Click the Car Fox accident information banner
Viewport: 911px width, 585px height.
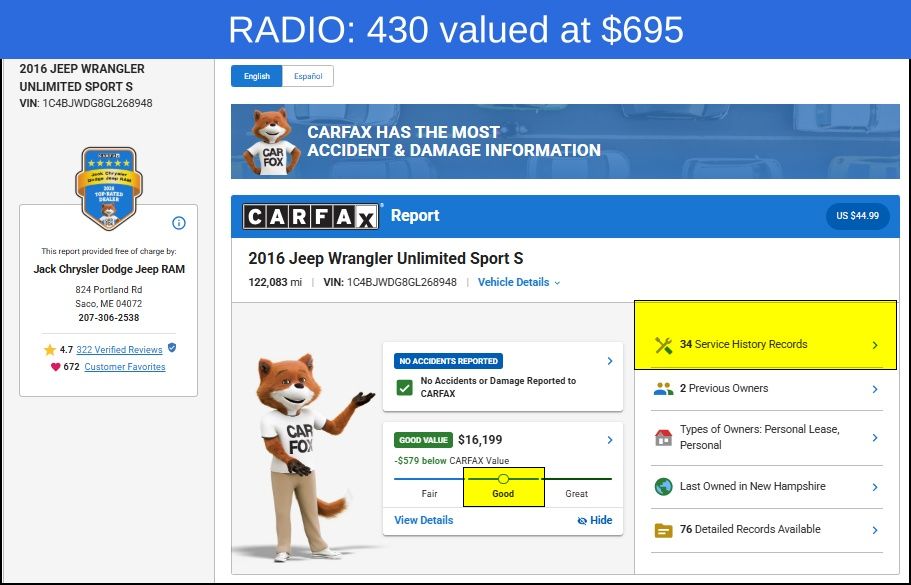(565, 141)
